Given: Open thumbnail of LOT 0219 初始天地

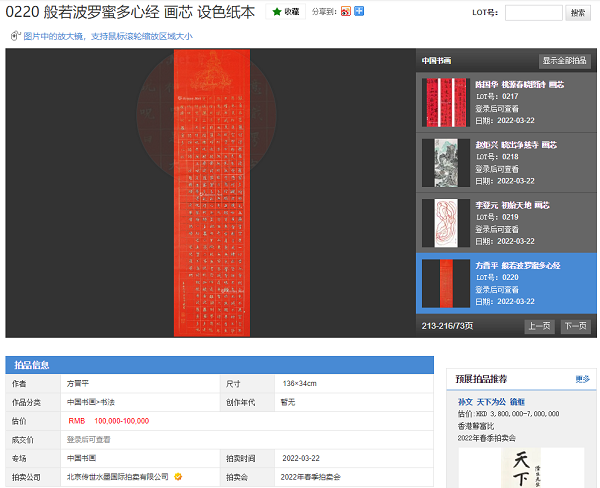Looking at the screenshot, I should pyautogui.click(x=446, y=223).
